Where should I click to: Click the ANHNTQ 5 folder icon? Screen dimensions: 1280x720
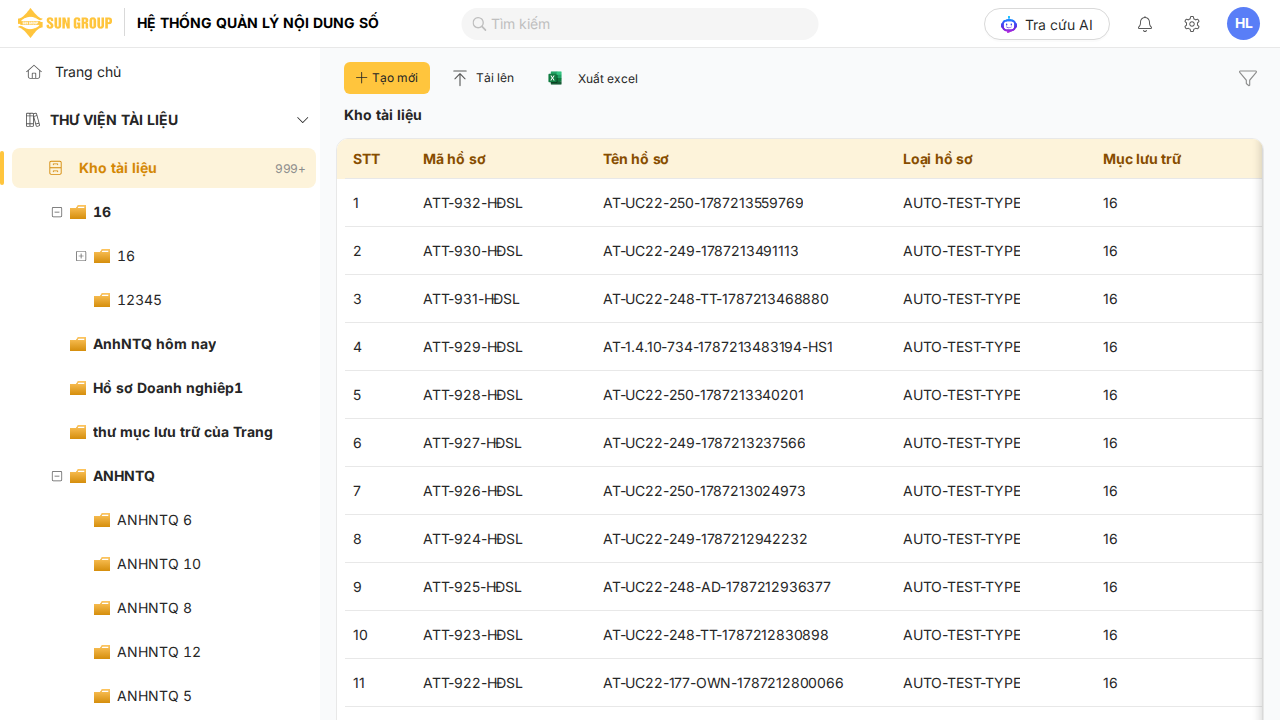click(102, 696)
